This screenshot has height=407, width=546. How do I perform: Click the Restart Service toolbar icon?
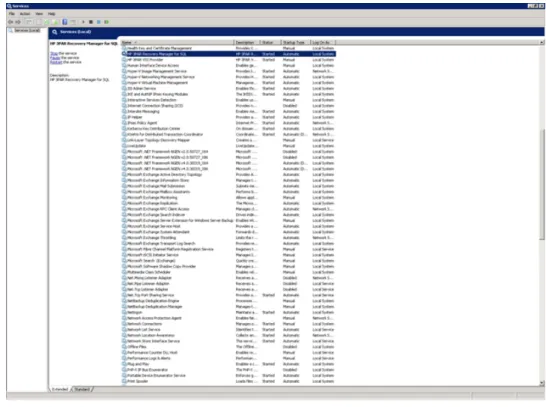click(107, 22)
